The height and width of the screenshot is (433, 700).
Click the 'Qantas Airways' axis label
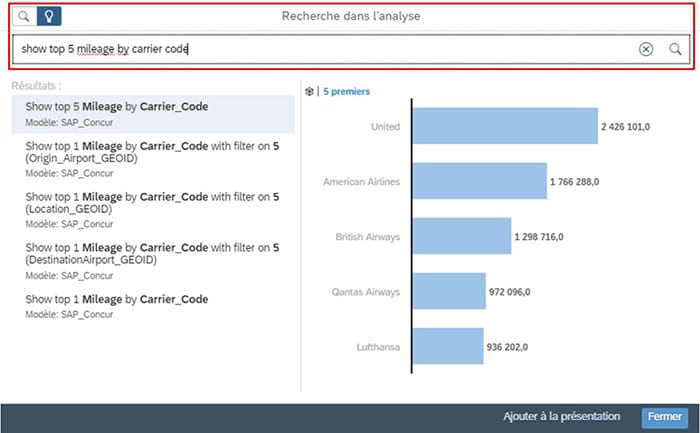click(366, 292)
